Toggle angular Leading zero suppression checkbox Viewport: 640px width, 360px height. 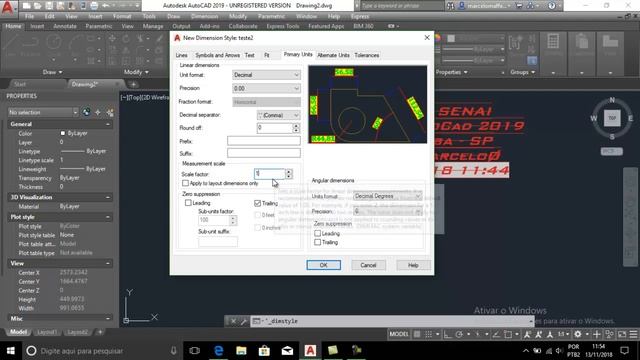(318, 233)
